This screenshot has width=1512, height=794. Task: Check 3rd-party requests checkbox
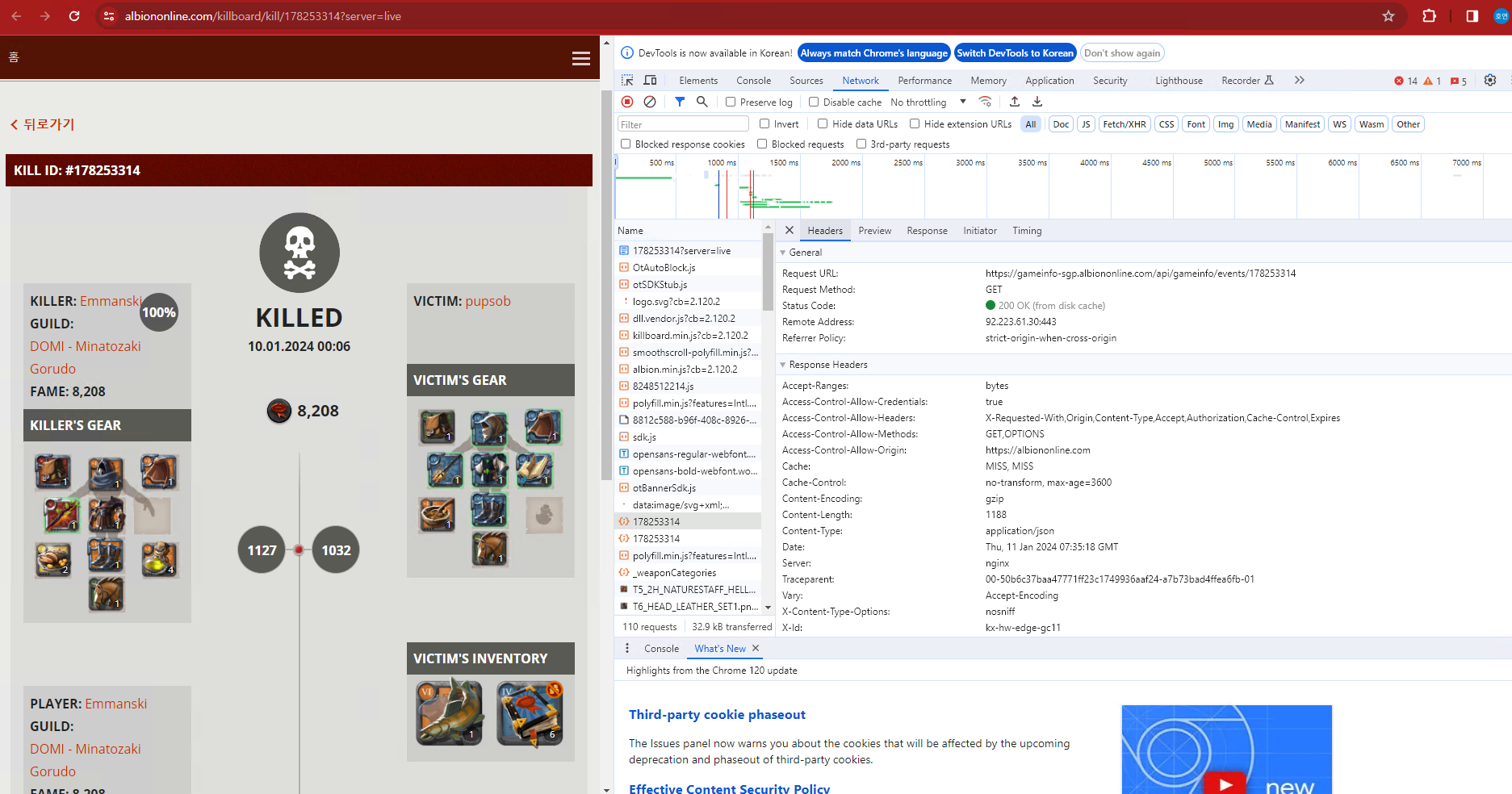861,144
